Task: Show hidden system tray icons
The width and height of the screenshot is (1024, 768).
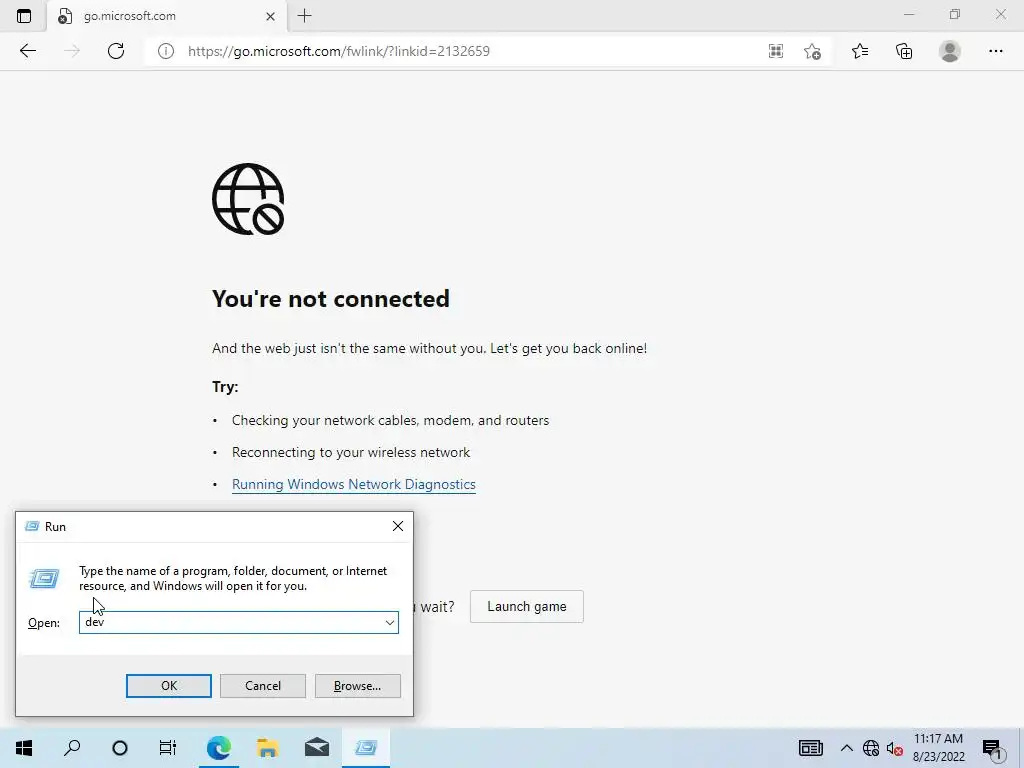Action: (846, 748)
